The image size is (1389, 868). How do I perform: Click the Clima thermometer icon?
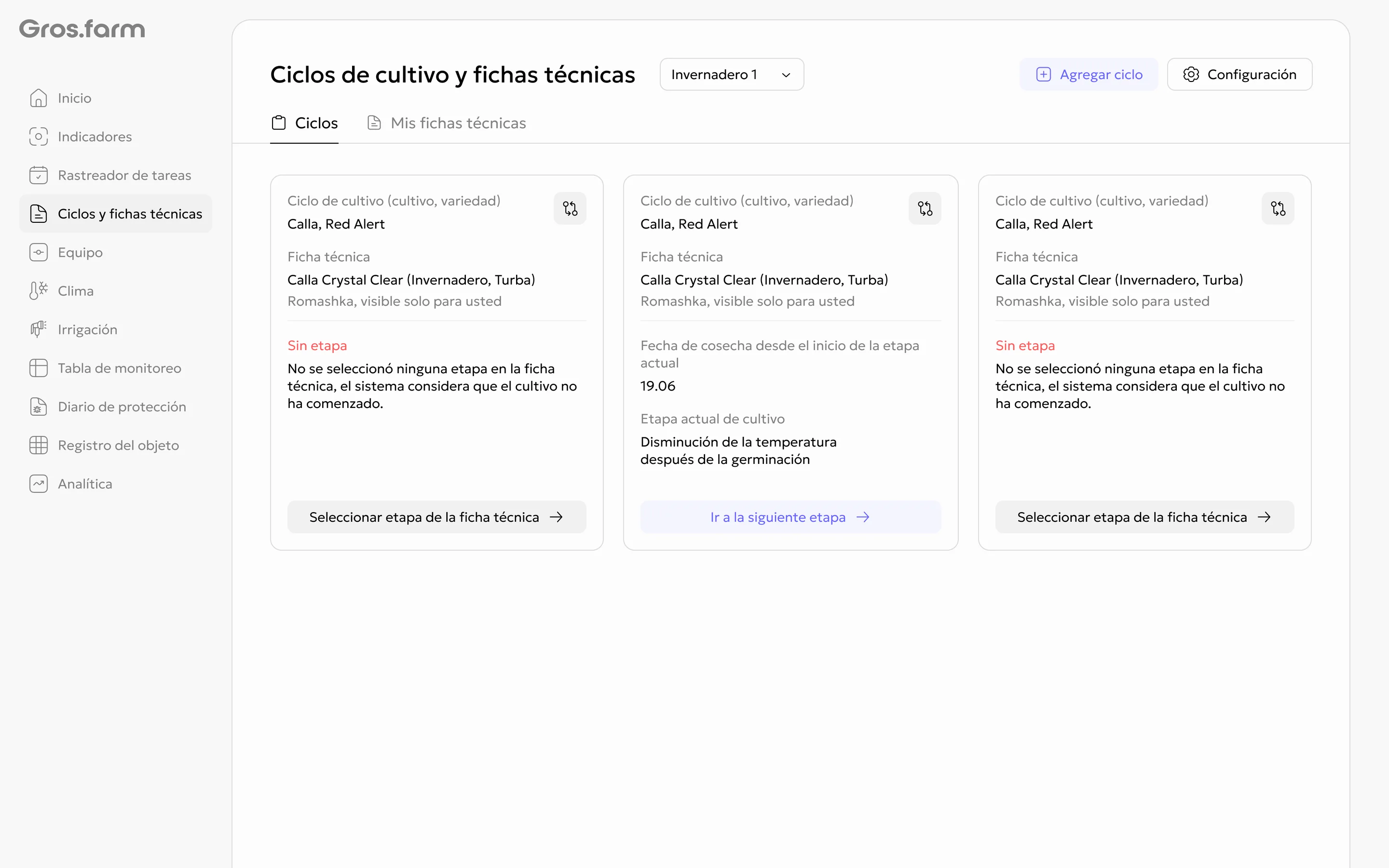coord(39,290)
